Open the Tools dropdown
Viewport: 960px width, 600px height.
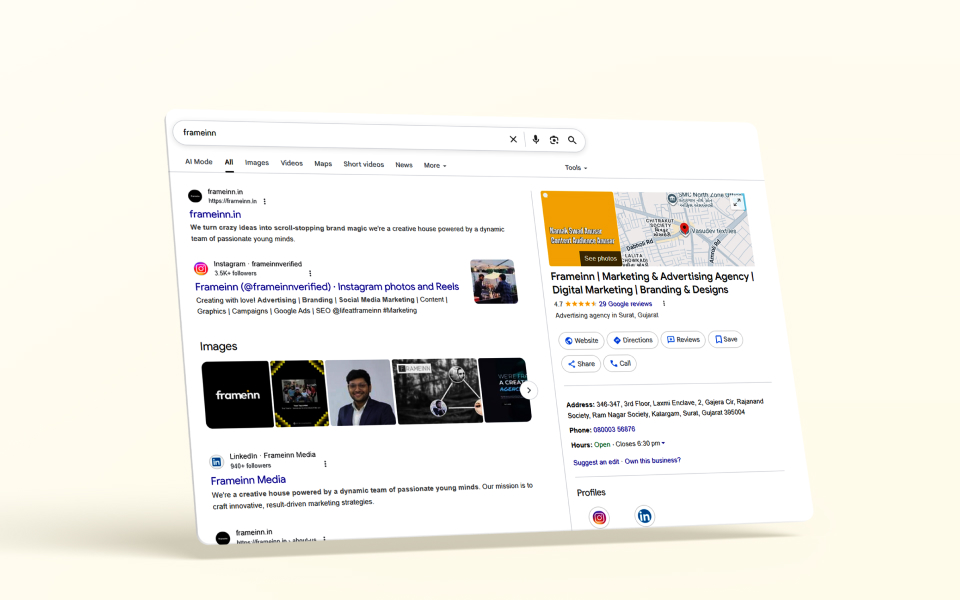click(576, 168)
